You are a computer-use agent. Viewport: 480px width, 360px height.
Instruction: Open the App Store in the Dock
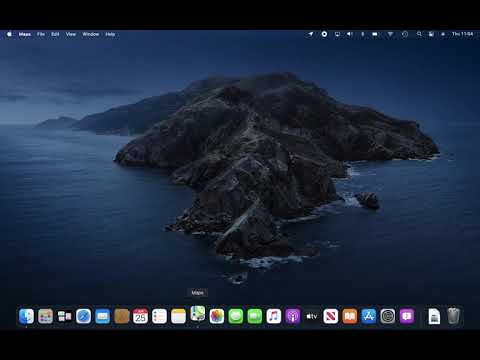tap(369, 316)
